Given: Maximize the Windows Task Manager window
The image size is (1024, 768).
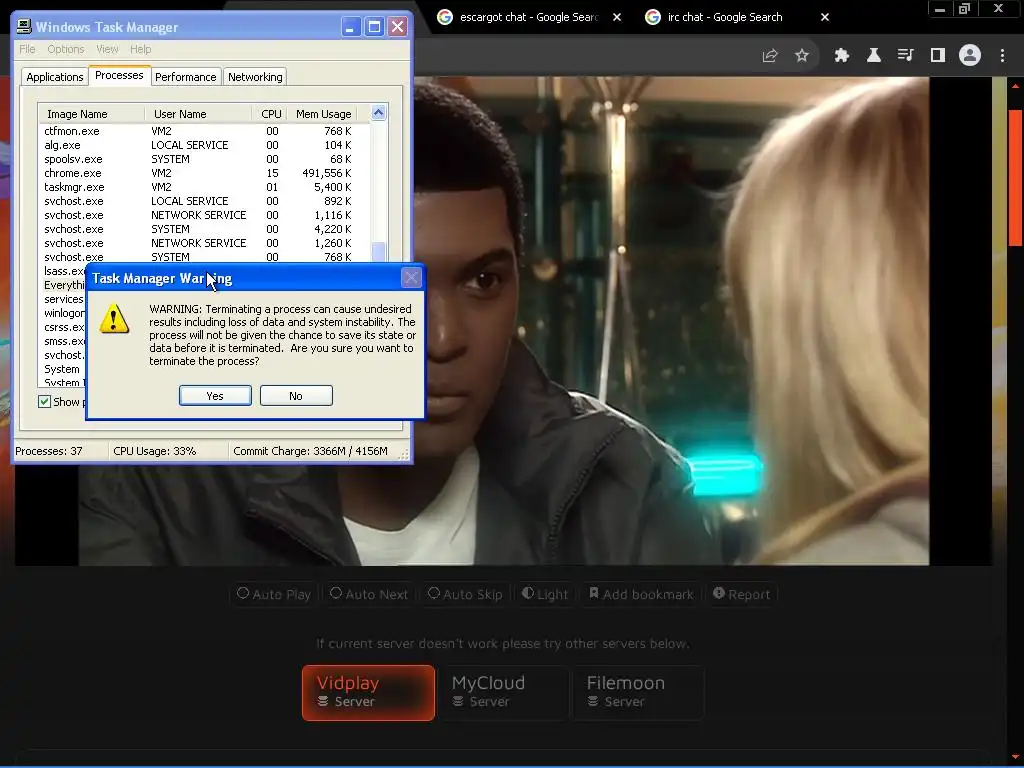Looking at the screenshot, I should click(374, 27).
